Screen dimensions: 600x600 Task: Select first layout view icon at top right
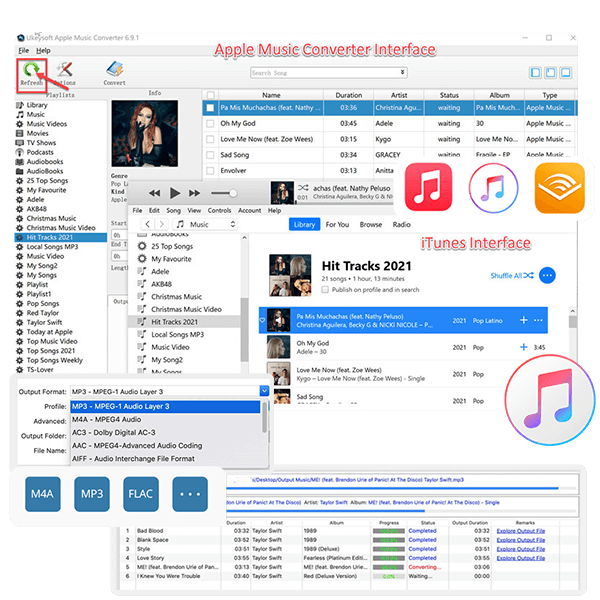click(x=535, y=73)
